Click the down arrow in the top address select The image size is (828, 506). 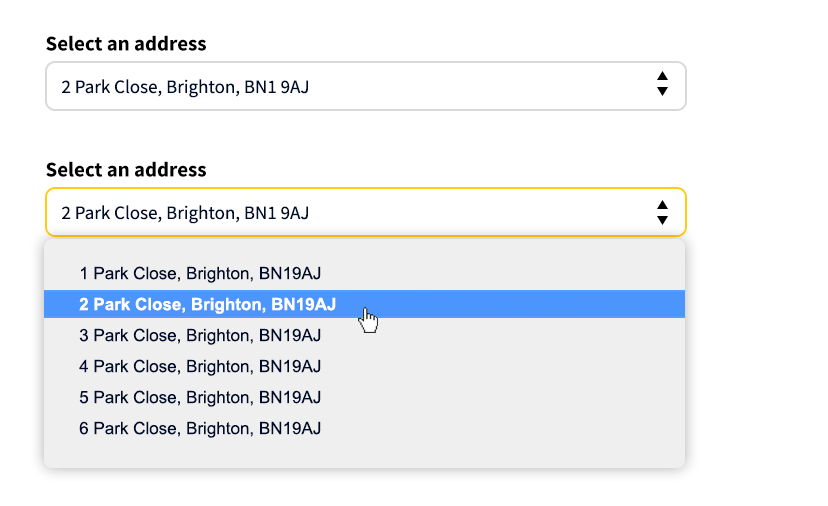click(x=662, y=92)
